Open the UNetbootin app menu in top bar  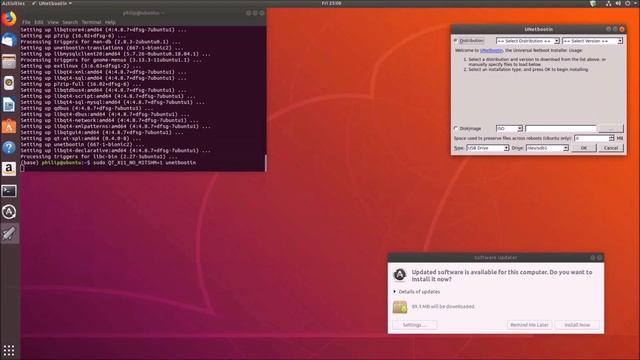click(52, 3)
